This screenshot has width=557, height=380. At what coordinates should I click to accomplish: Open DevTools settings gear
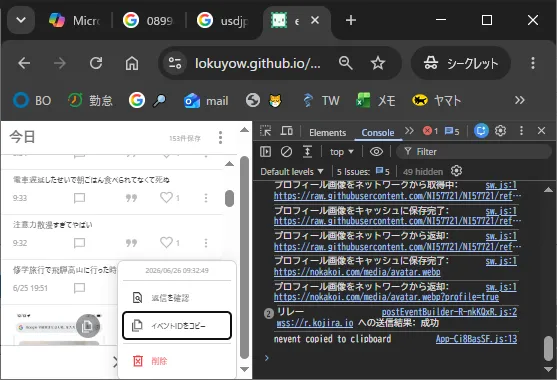click(x=500, y=131)
